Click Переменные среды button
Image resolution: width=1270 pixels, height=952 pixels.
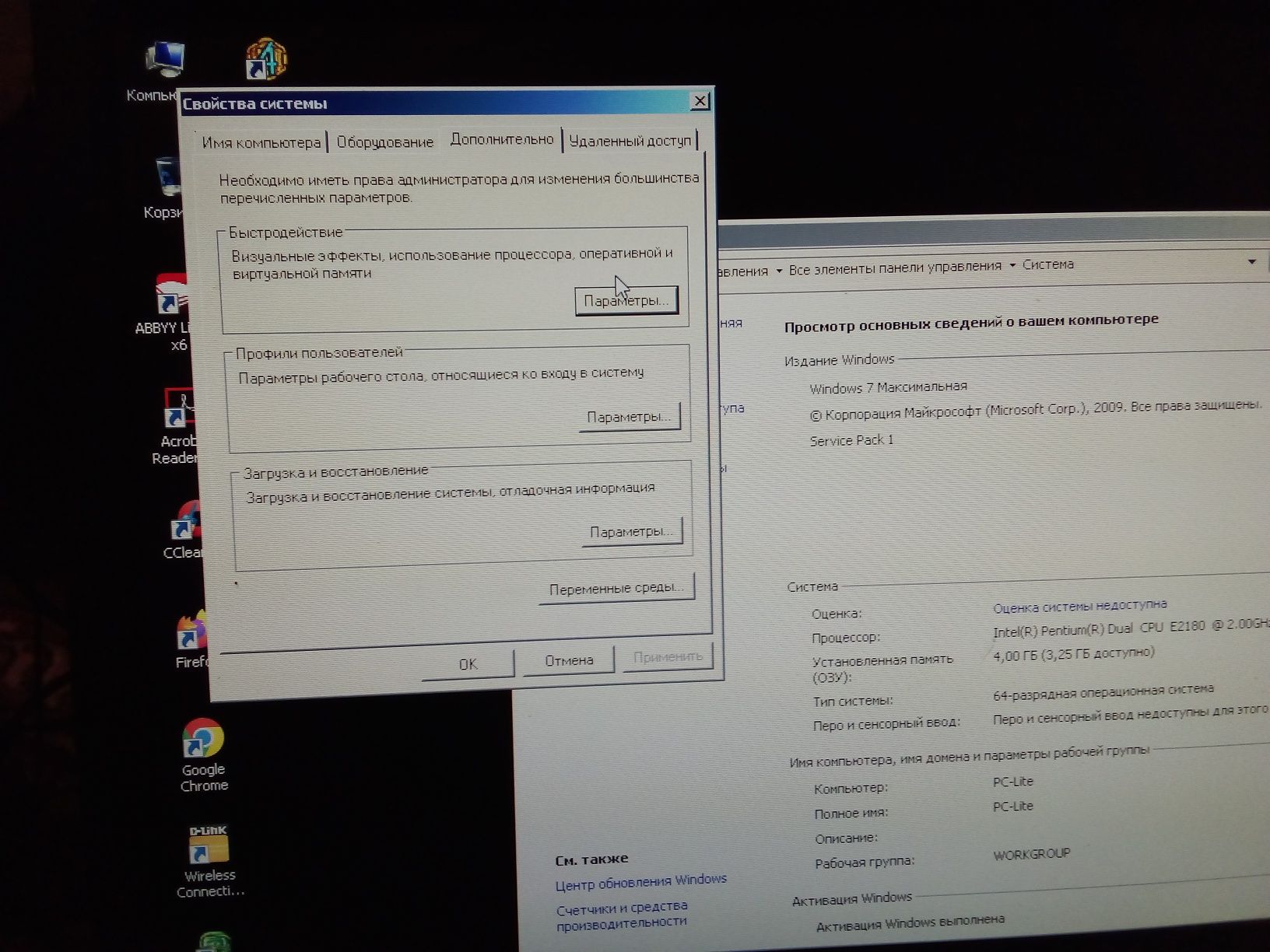click(616, 589)
